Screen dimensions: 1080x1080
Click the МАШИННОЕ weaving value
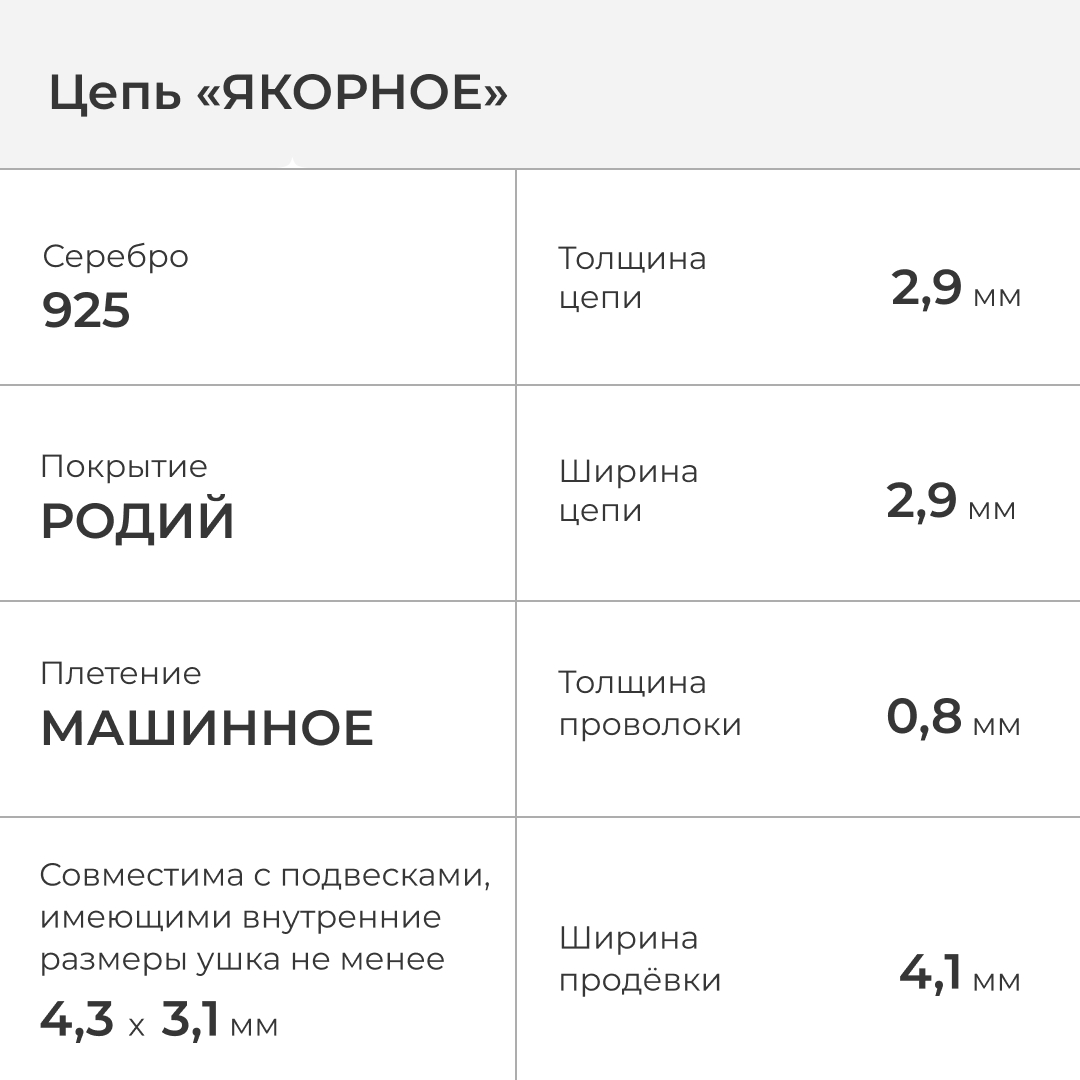[207, 729]
